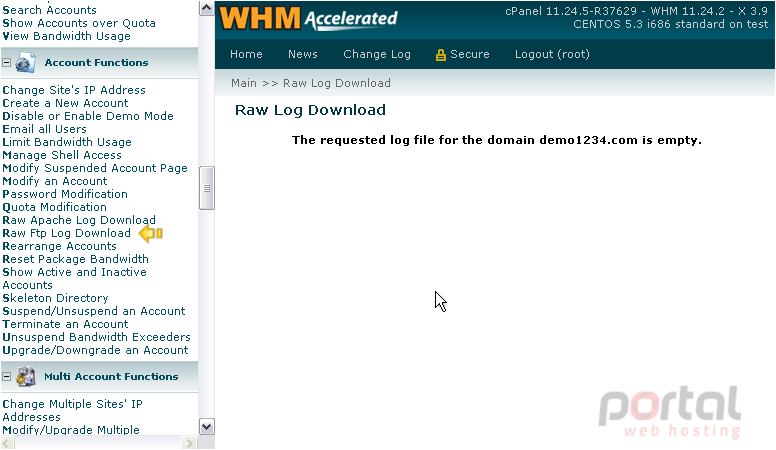
Task: Click Terminate an Account
Action: click(65, 324)
